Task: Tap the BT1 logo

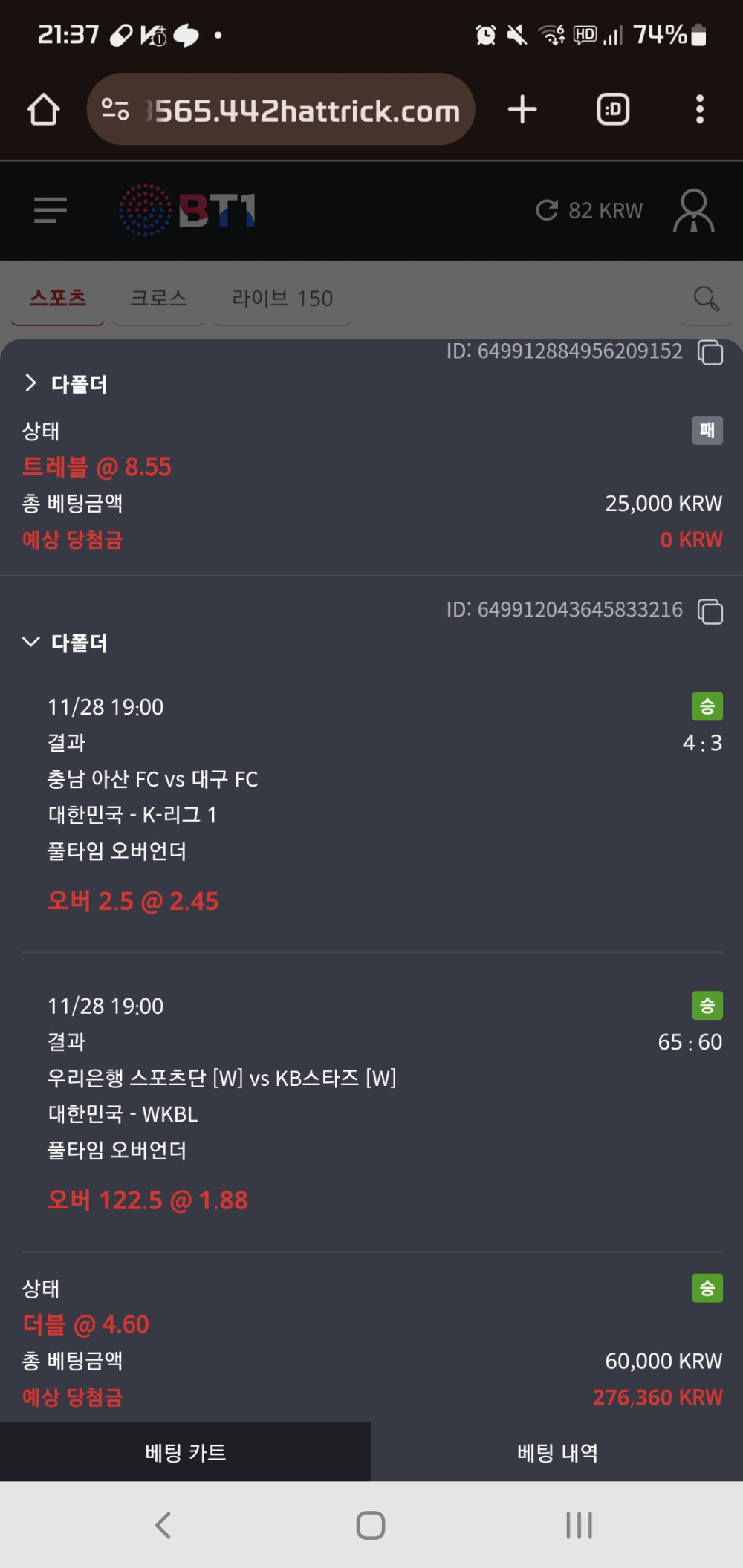Action: (x=188, y=210)
